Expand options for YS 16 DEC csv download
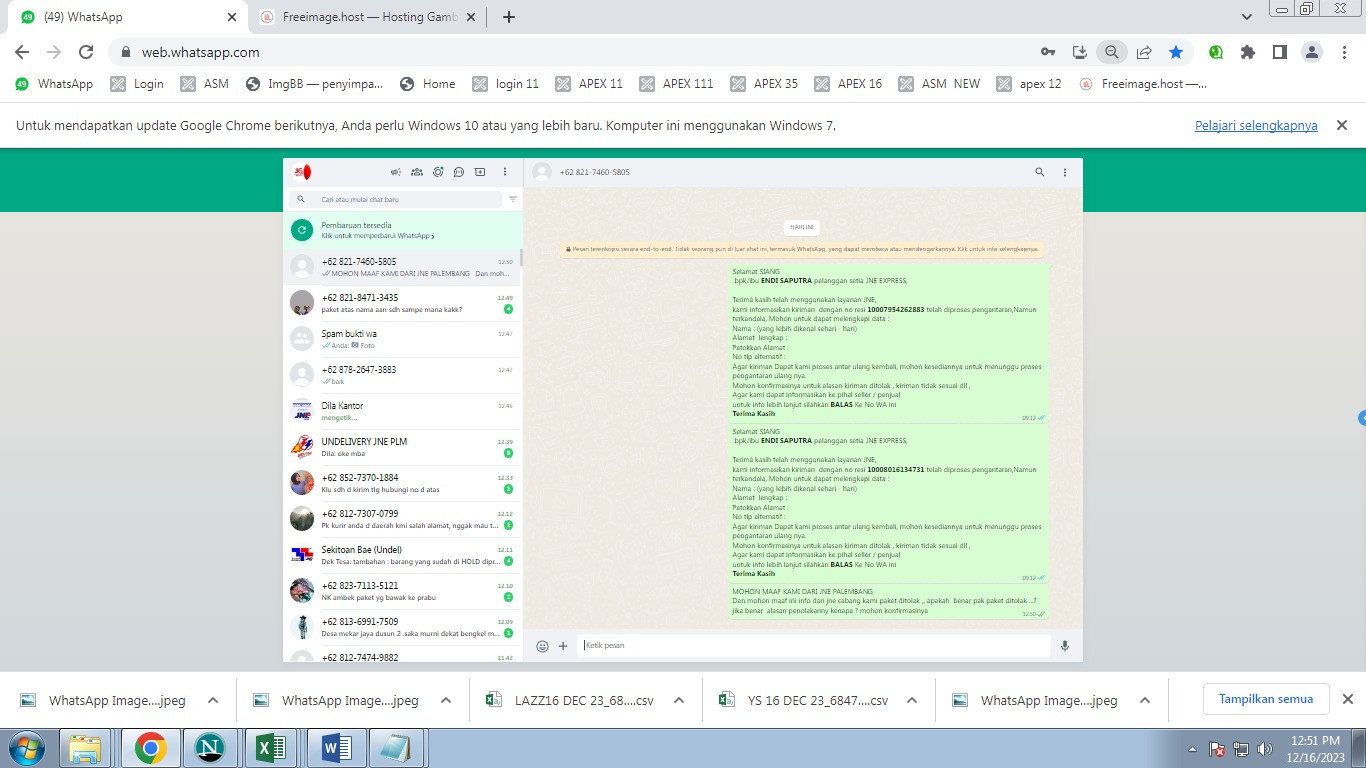1366x768 pixels. click(x=912, y=701)
